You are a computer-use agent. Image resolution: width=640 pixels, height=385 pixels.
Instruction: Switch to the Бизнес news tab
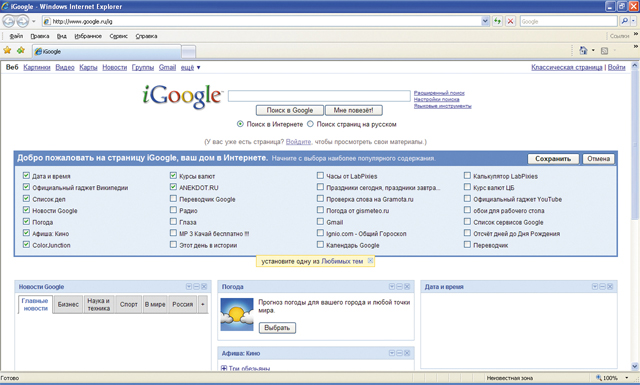coord(68,305)
